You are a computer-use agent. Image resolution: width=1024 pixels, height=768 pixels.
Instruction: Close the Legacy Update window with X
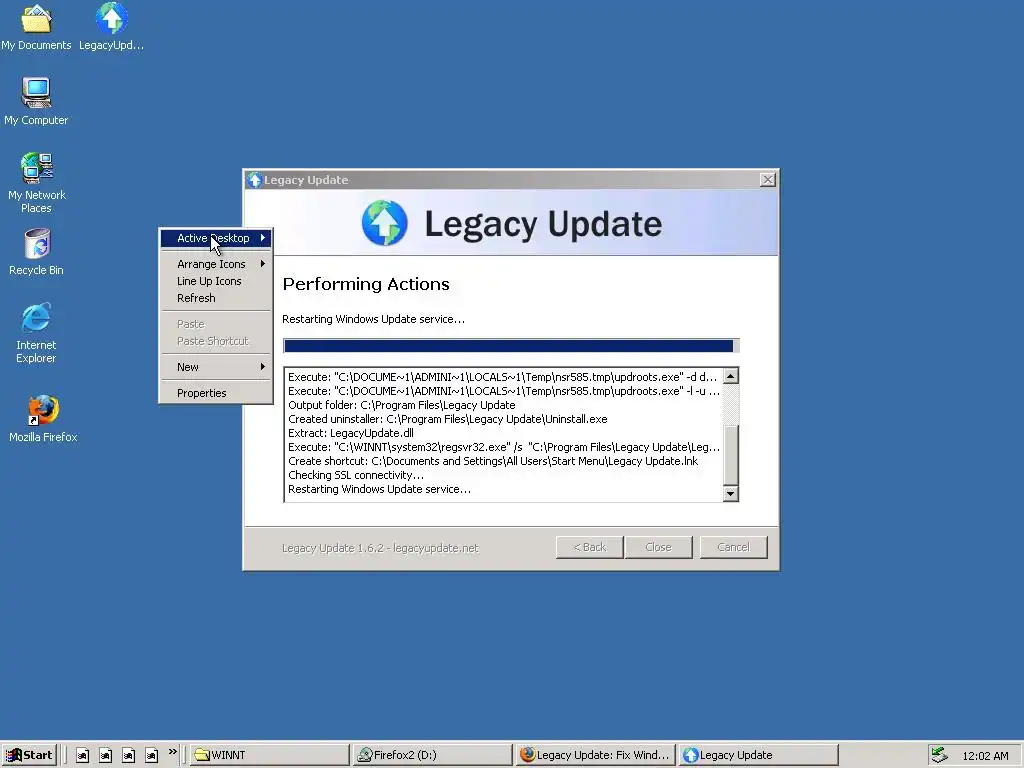click(x=768, y=180)
